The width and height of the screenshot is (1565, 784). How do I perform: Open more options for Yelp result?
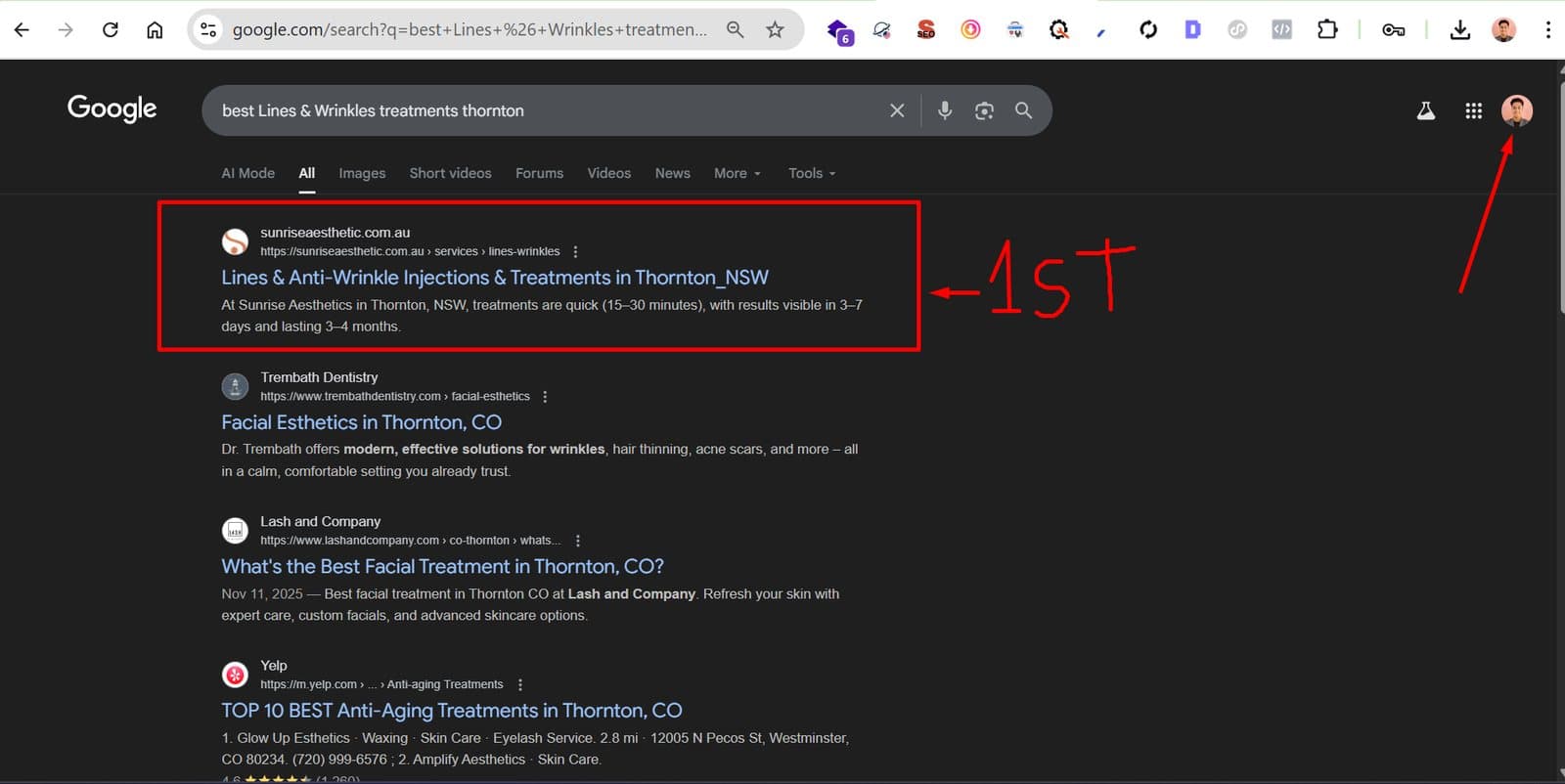click(x=520, y=684)
